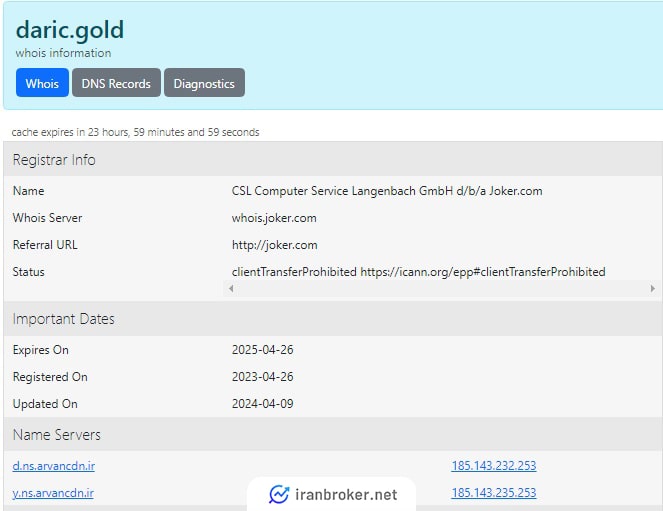Click the 'Referral URL' field label
The image size is (663, 511).
(45, 245)
